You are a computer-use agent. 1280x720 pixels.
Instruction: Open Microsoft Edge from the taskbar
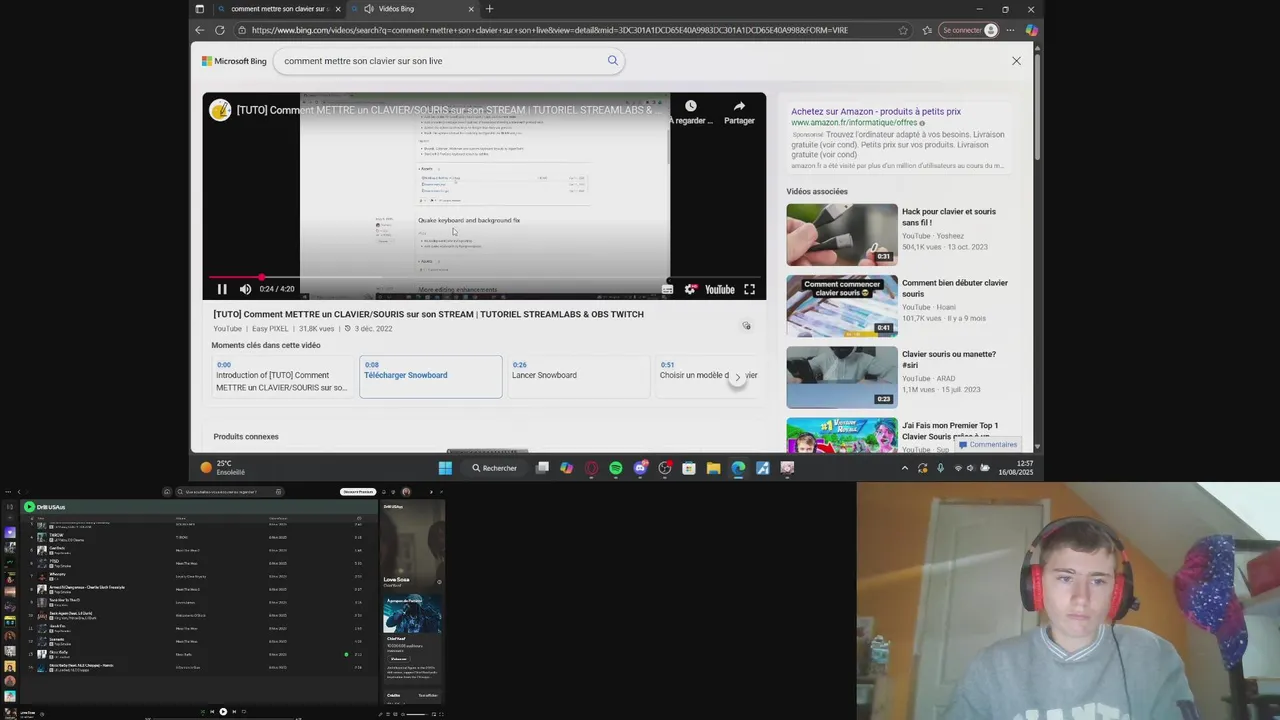pos(738,468)
